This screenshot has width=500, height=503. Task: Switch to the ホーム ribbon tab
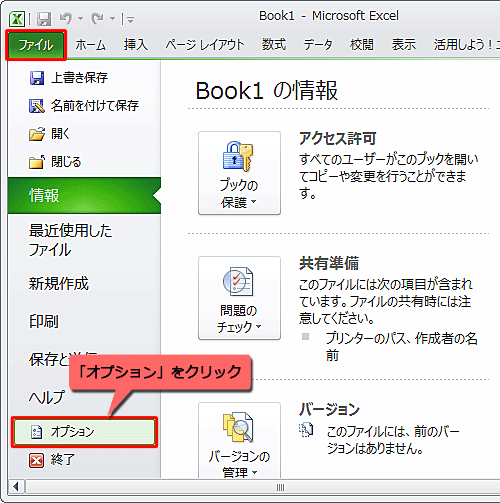pyautogui.click(x=90, y=45)
